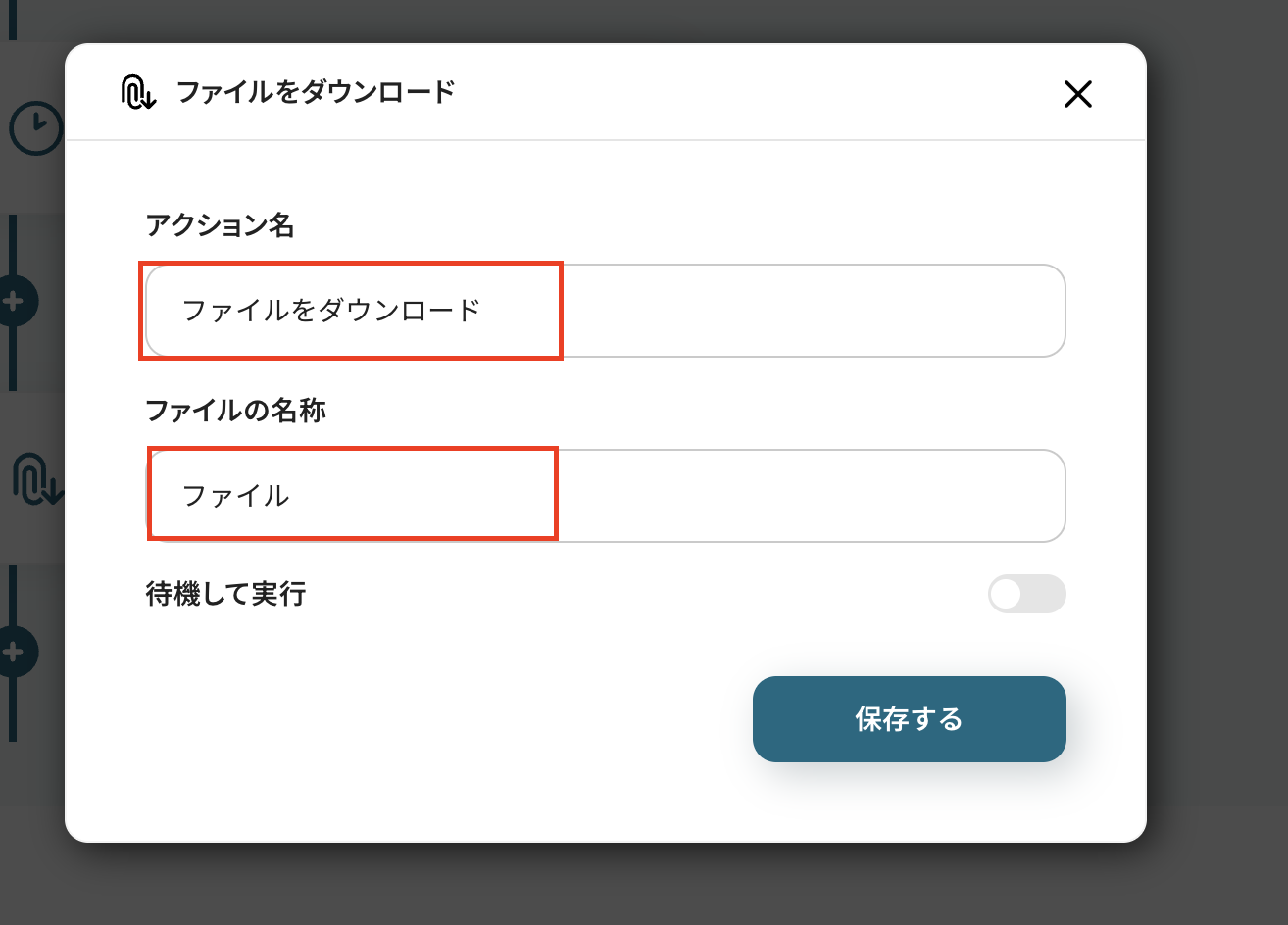
Task: Toggle the 待機して実行 switch
Action: point(1026,594)
